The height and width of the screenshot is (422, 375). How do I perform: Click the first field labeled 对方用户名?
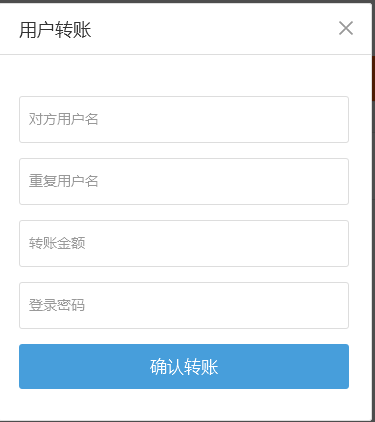pyautogui.click(x=184, y=119)
